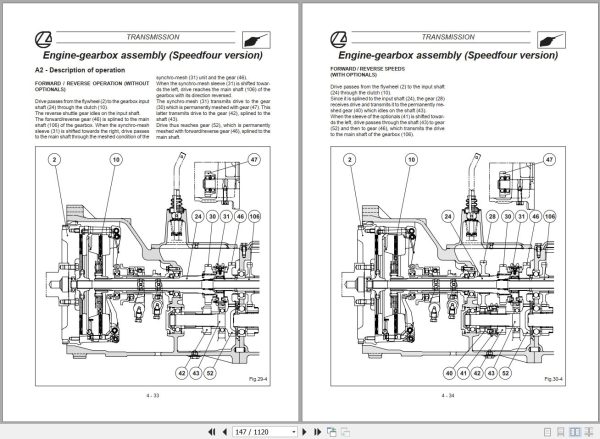600x439 pixels.
Task: Click the left page section symbol icon
Action: [256, 40]
